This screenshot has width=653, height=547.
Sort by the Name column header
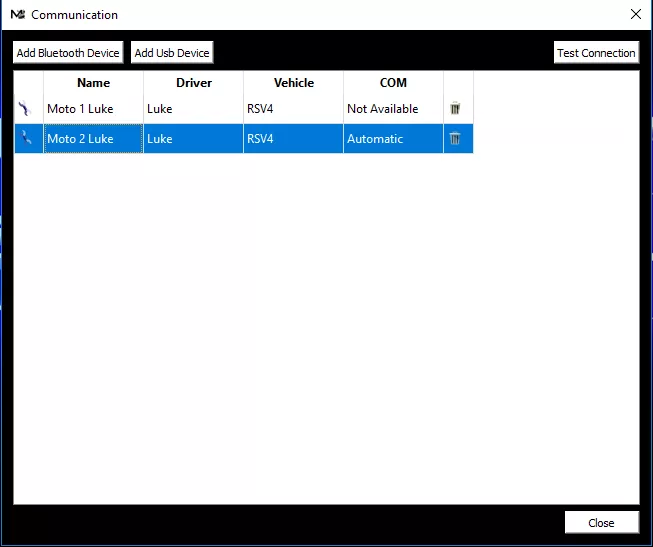[93, 82]
